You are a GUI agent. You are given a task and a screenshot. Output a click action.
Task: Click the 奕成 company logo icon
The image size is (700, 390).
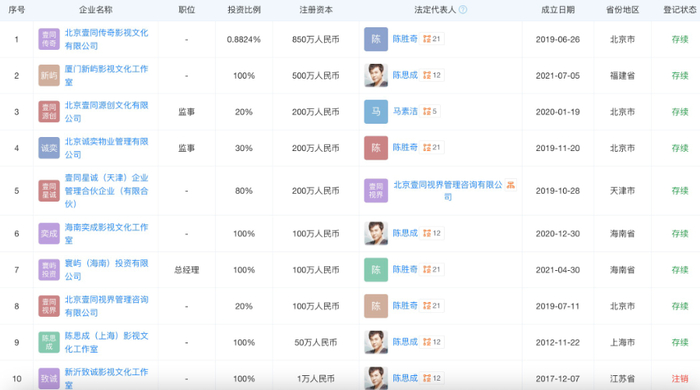[x=49, y=233]
